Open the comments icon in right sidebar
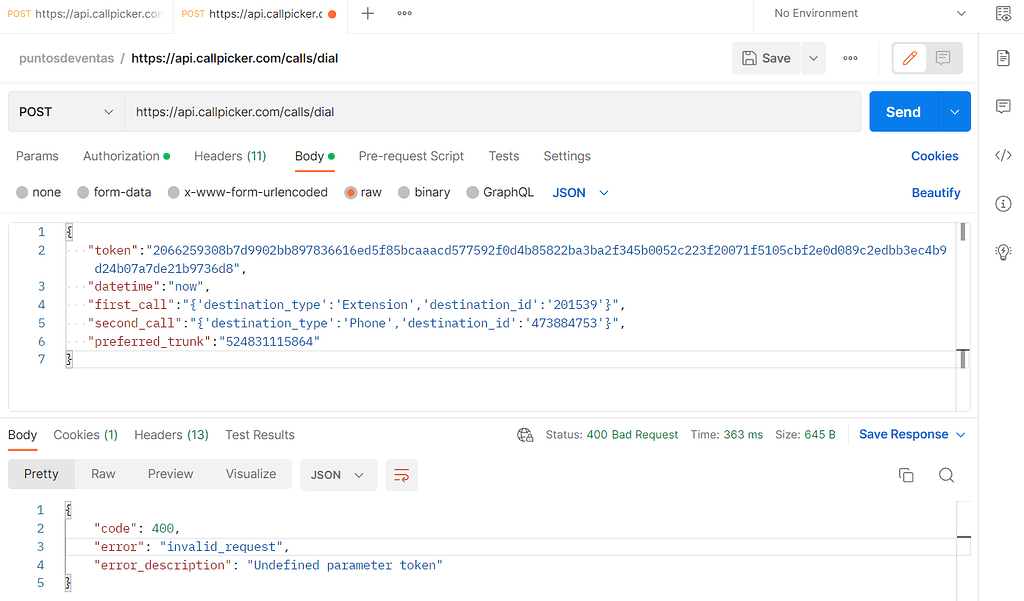Image resolution: width=1024 pixels, height=601 pixels. point(1003,107)
